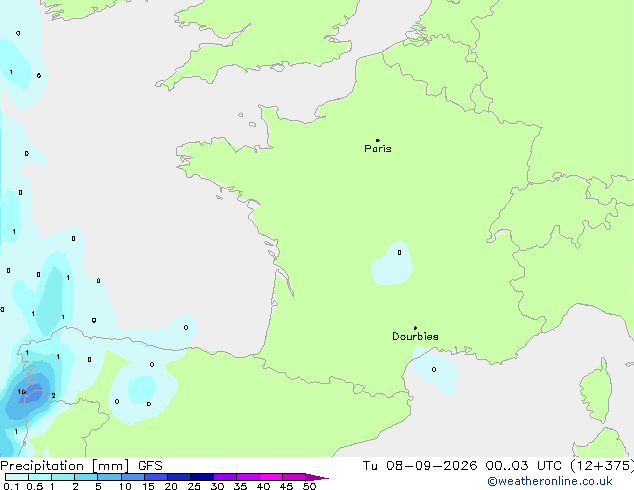The width and height of the screenshot is (634, 490).
Task: Pick the 45 mm legend color swatch
Action: (x=294, y=477)
